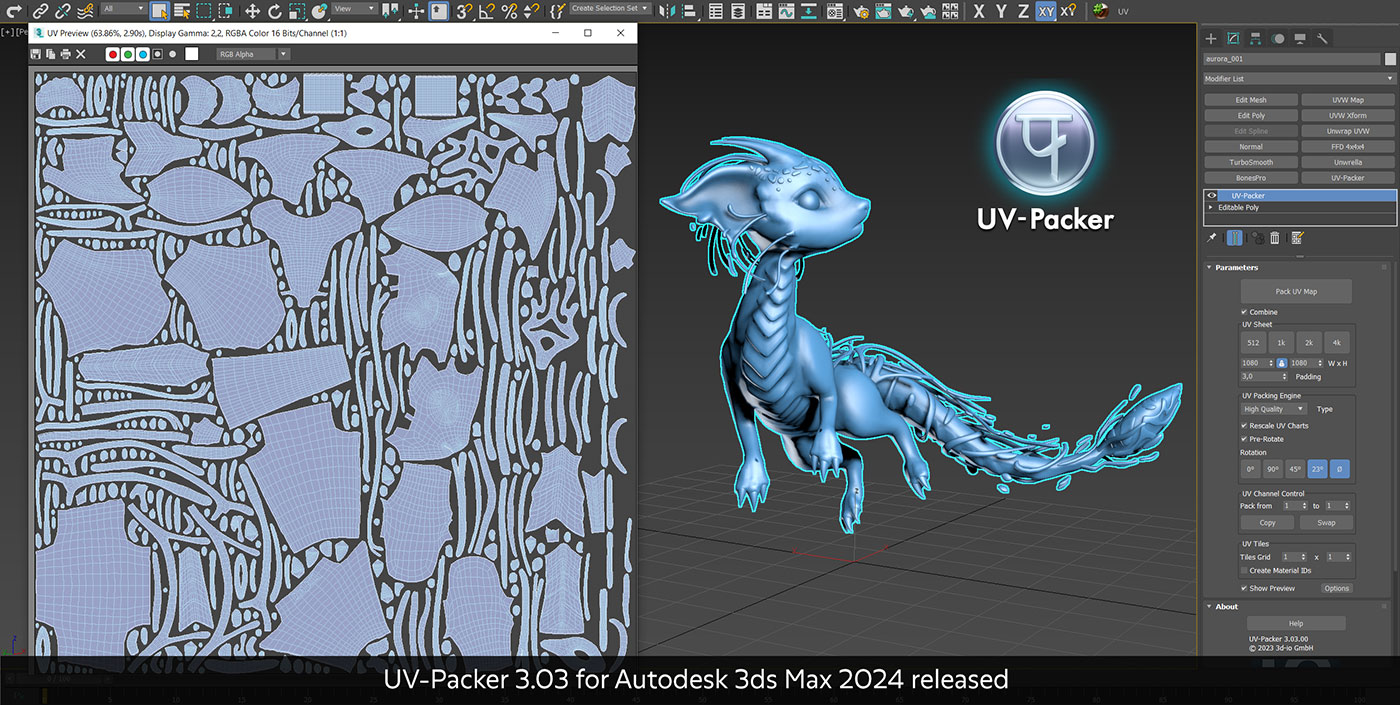Constrain to Z axis
The image size is (1400, 705).
coord(1023,11)
